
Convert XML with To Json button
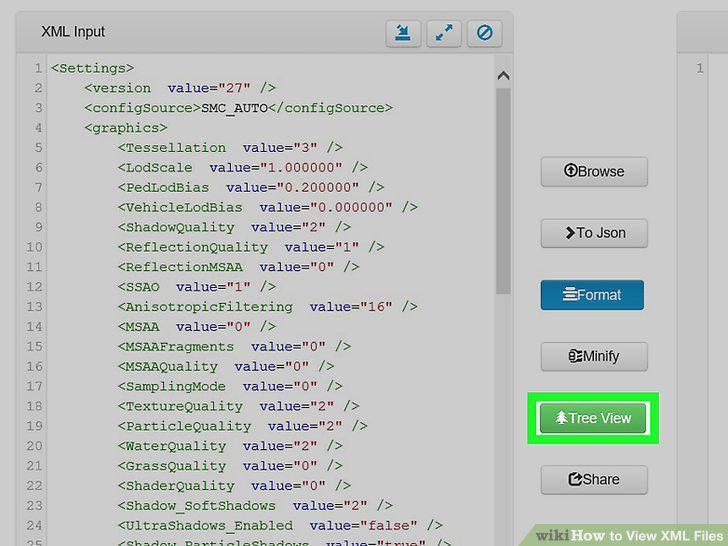pos(594,233)
